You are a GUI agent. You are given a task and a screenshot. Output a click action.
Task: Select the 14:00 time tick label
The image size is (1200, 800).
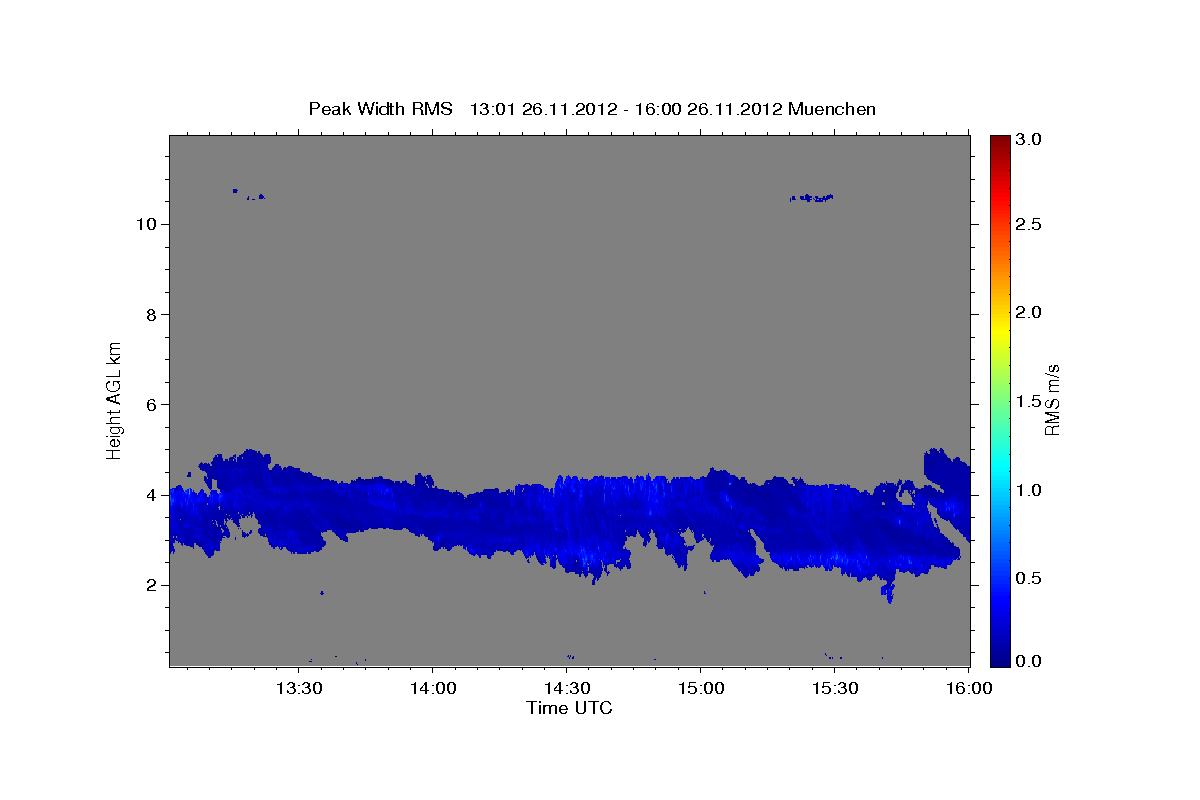[x=432, y=688]
